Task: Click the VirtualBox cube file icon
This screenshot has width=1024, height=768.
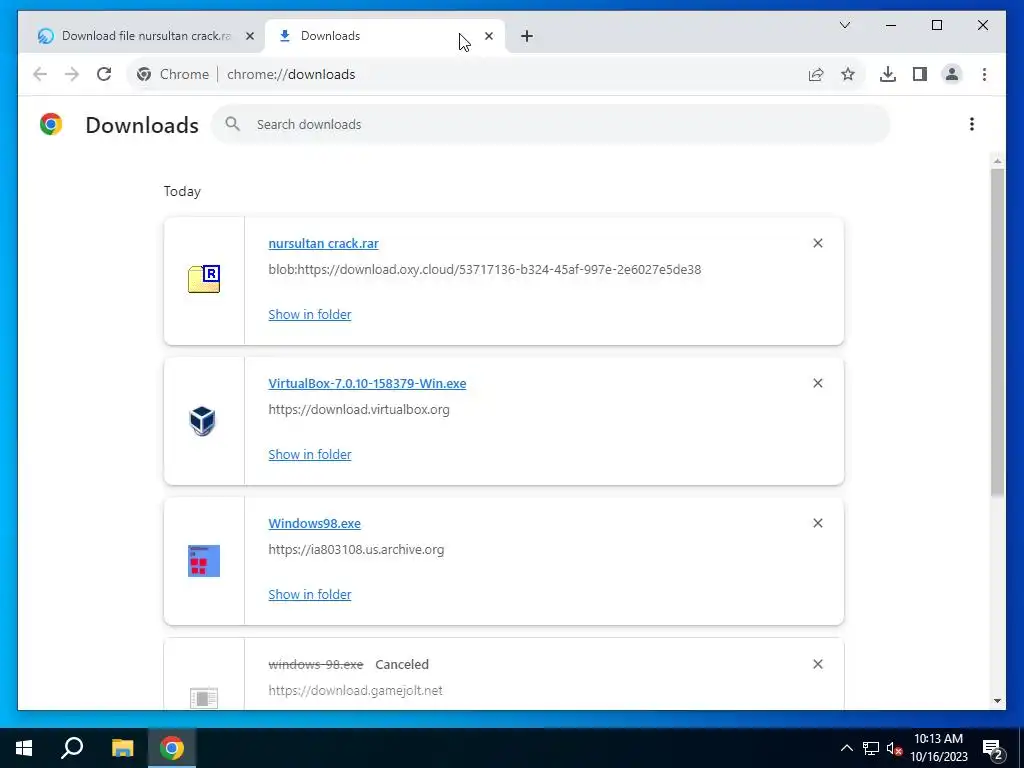Action: point(202,421)
